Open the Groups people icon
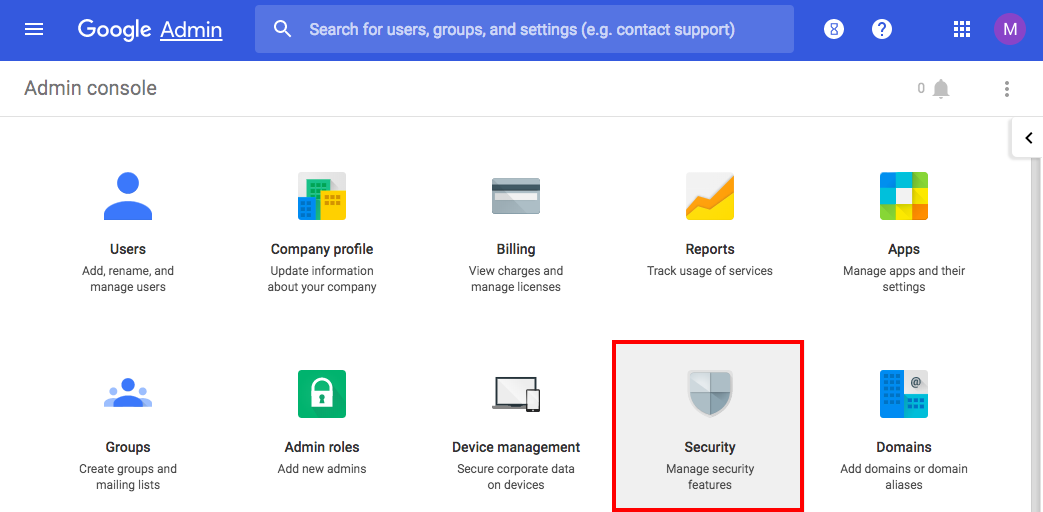1043x512 pixels. coord(128,393)
